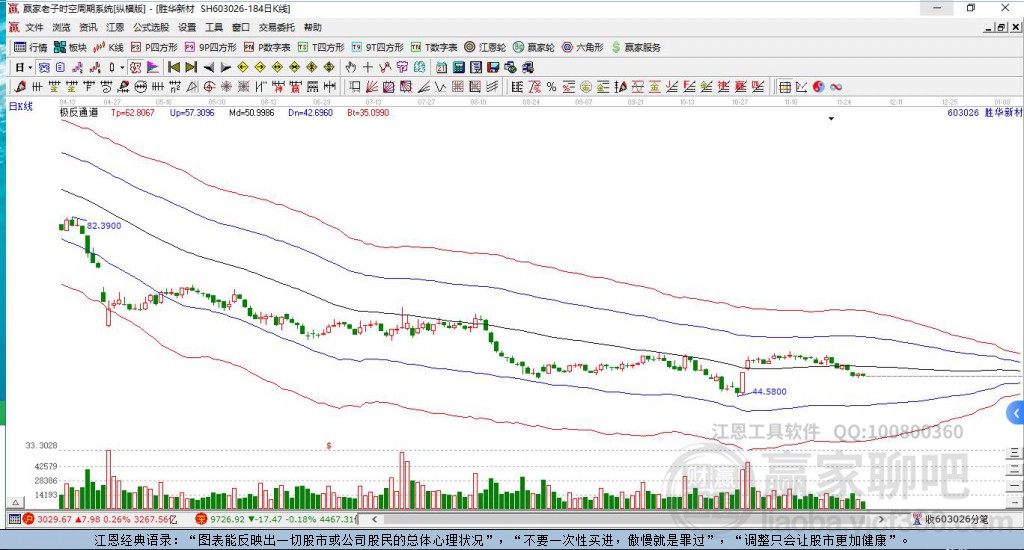Open the T数字表 tool

pyautogui.click(x=434, y=47)
